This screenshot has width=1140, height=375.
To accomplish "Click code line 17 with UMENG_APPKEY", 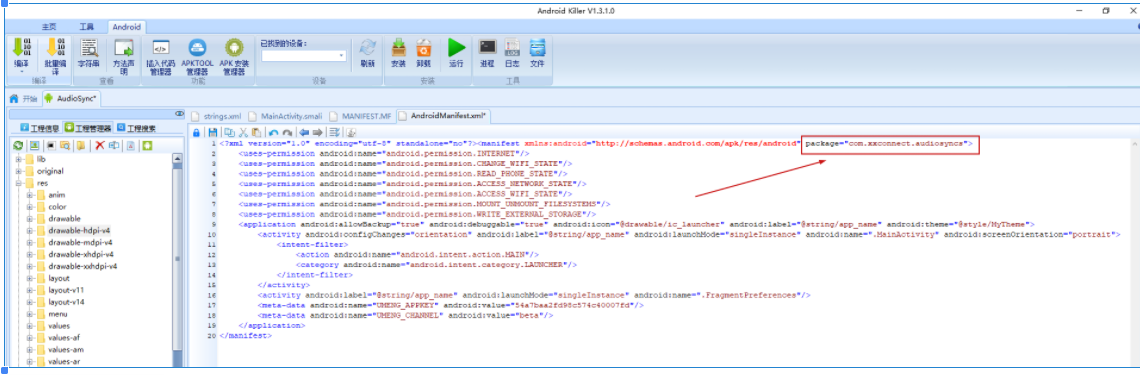I will click(451, 306).
